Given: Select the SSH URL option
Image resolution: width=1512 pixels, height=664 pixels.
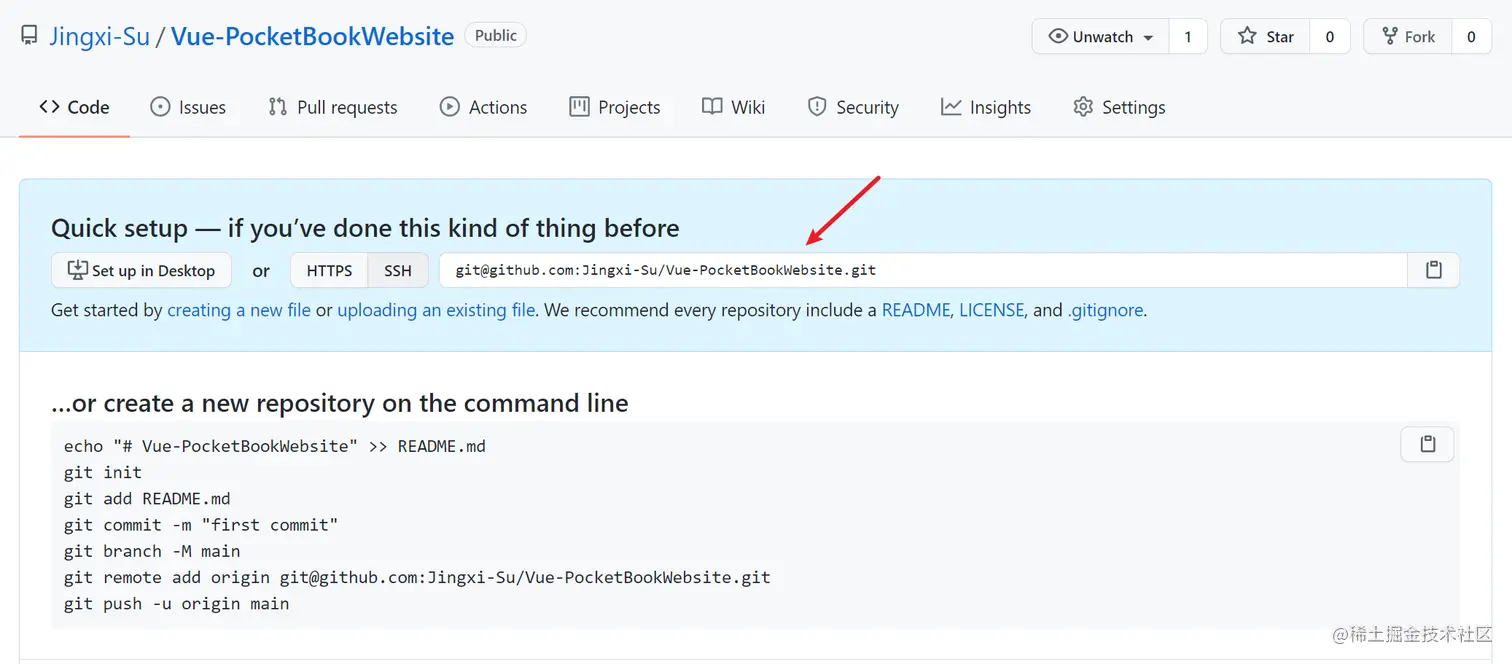Looking at the screenshot, I should [398, 270].
